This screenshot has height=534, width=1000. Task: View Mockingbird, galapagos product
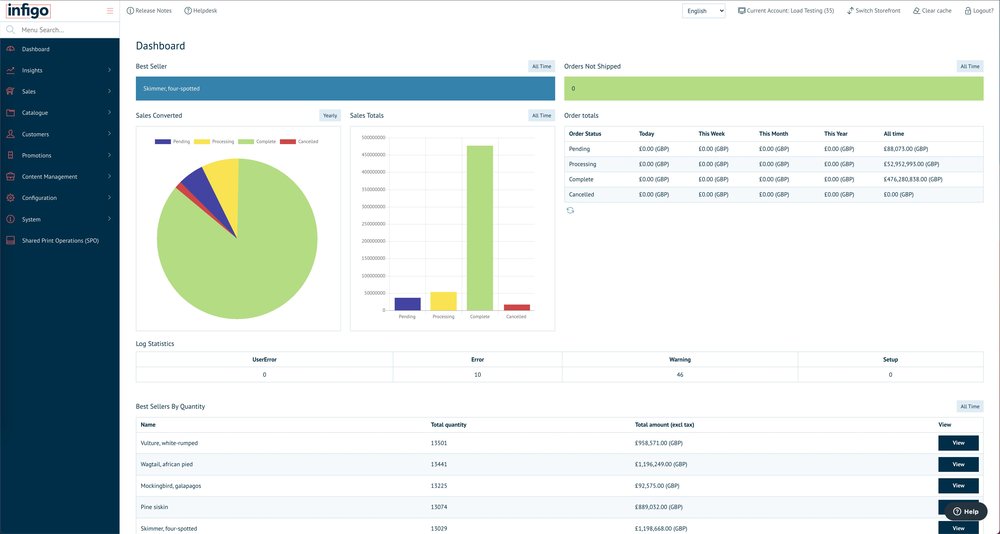coord(958,486)
